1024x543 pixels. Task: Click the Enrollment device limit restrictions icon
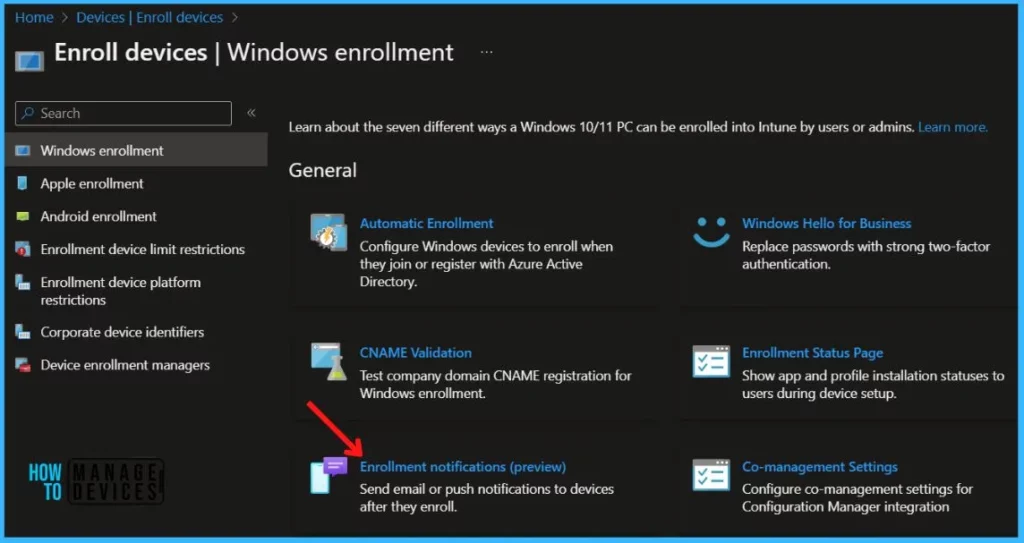[23, 249]
